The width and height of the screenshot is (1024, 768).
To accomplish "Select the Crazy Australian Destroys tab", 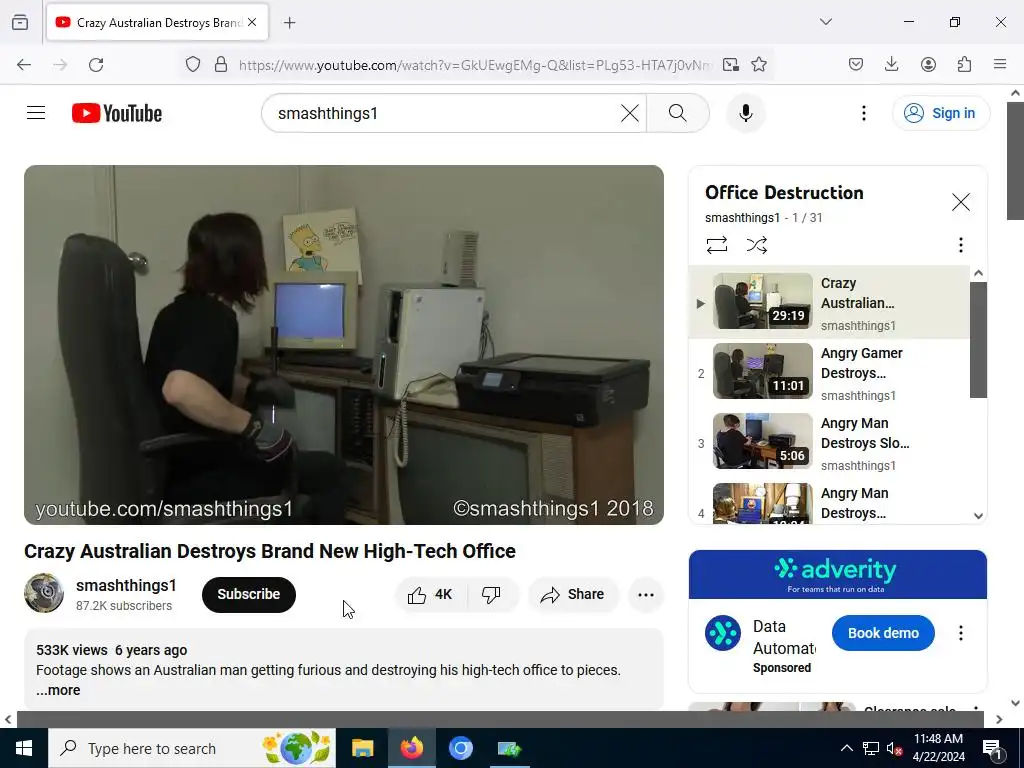I will click(x=157, y=22).
